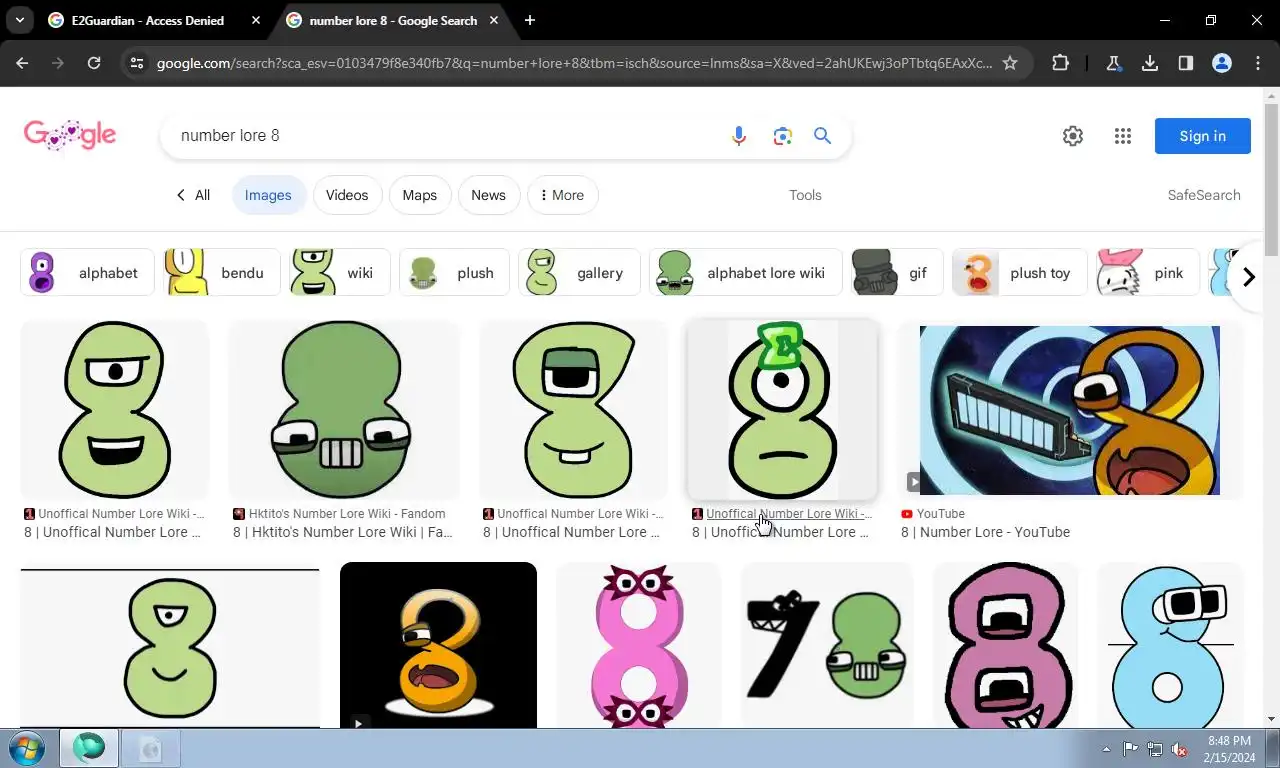Open light blue 8 with glasses image

1171,644
